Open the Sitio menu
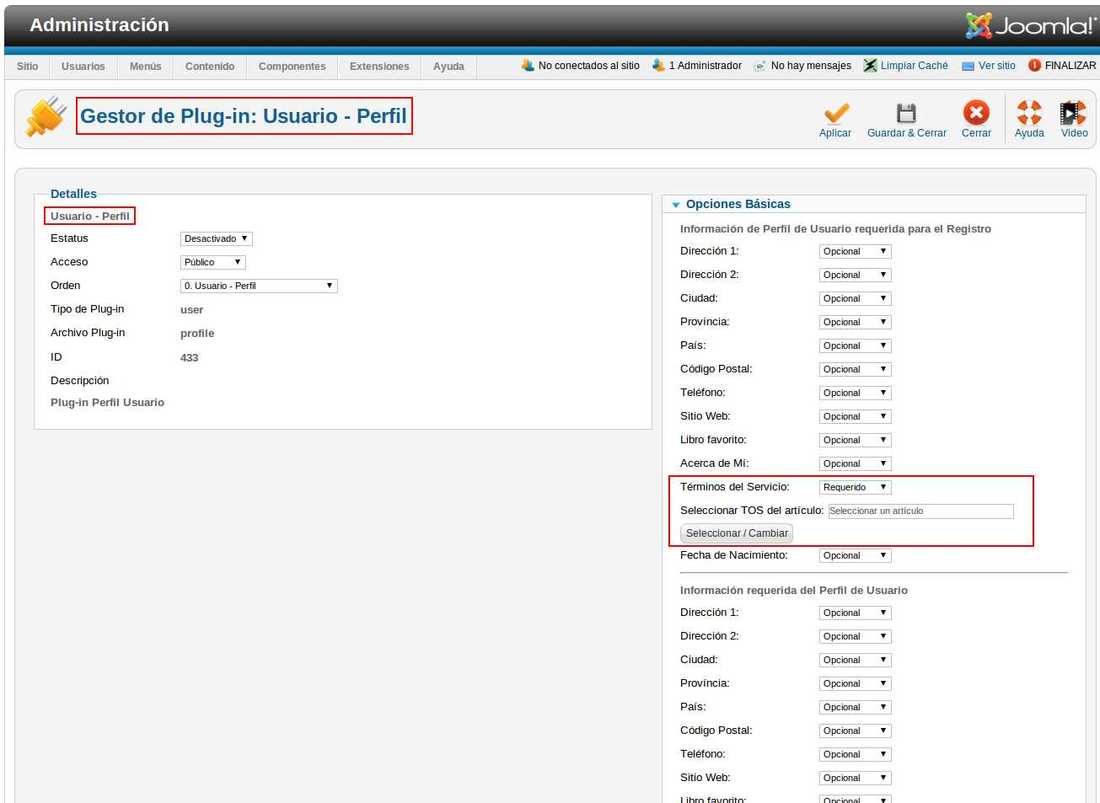Viewport: 1100px width, 803px height. [27, 66]
